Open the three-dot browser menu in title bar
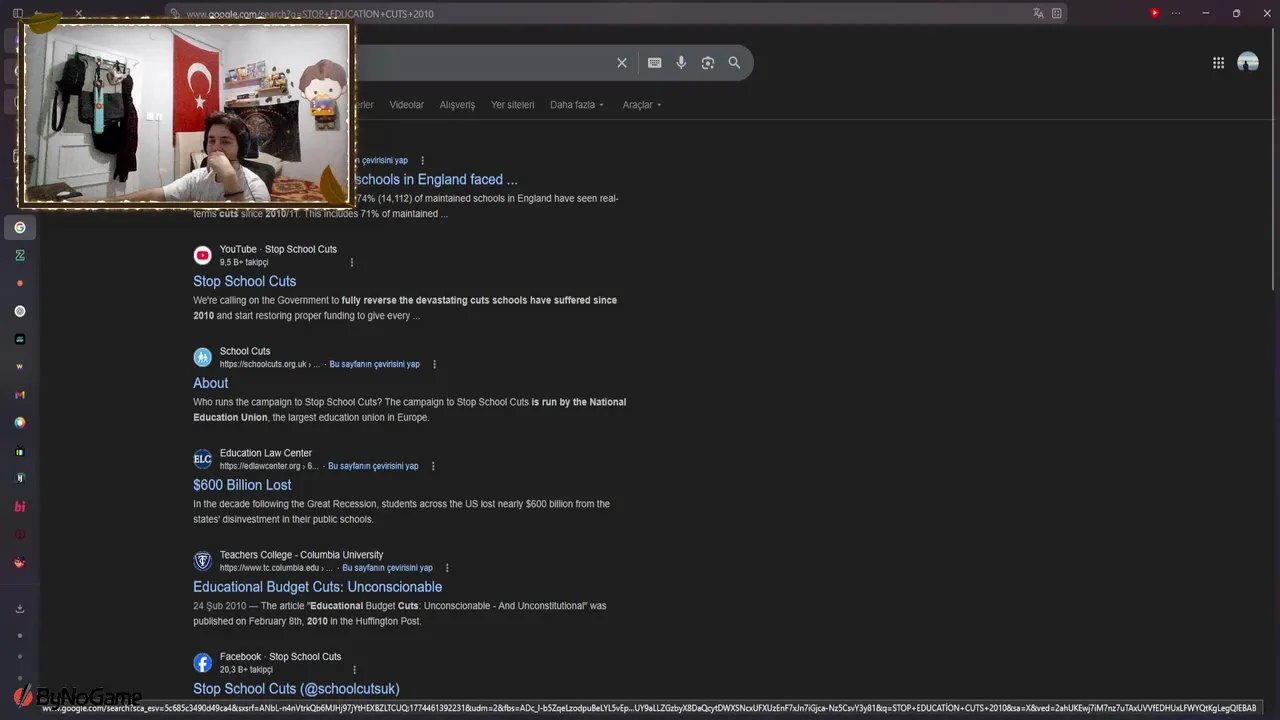 1176,13
